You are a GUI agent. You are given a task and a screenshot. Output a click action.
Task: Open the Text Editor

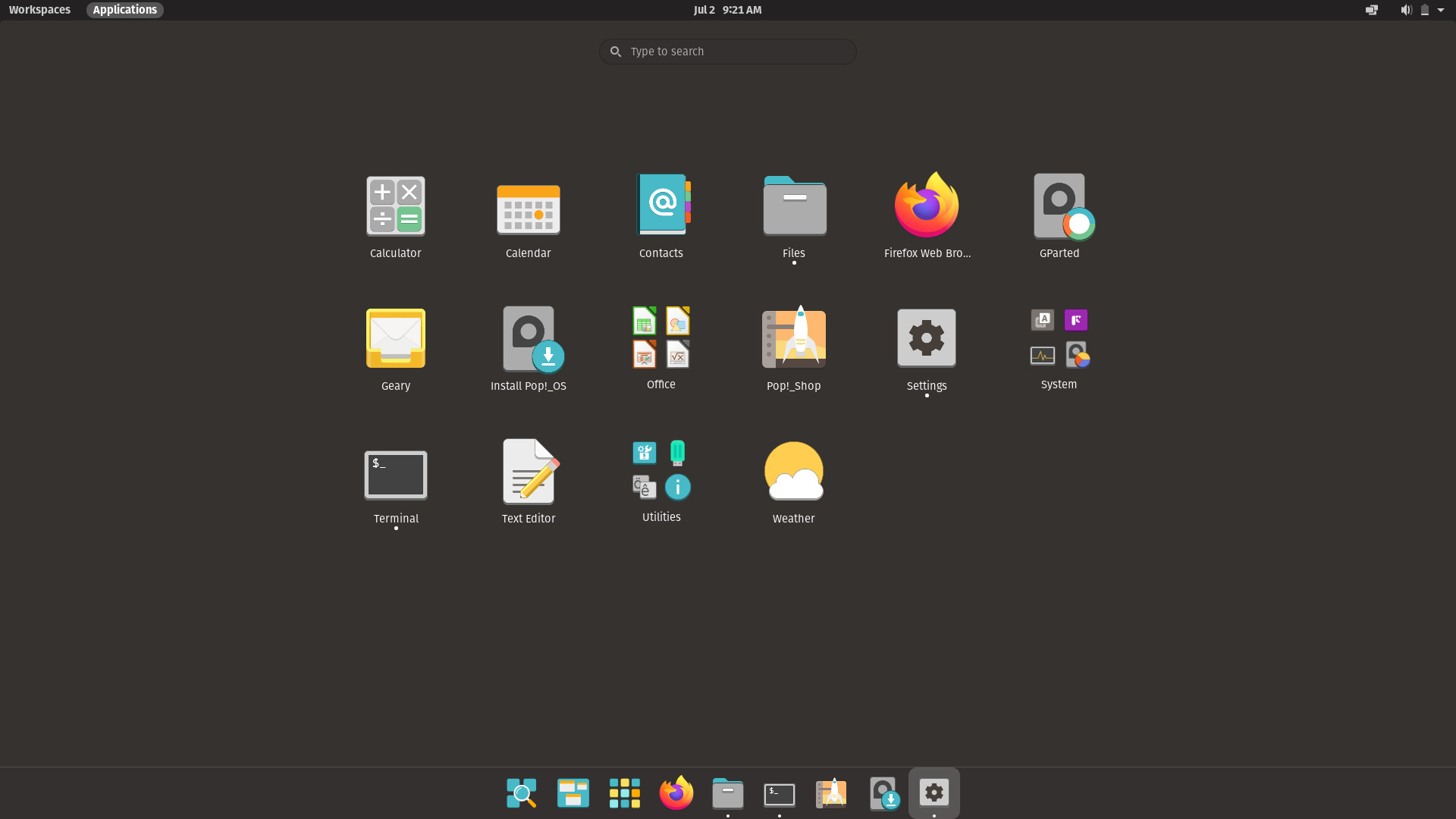tap(528, 471)
